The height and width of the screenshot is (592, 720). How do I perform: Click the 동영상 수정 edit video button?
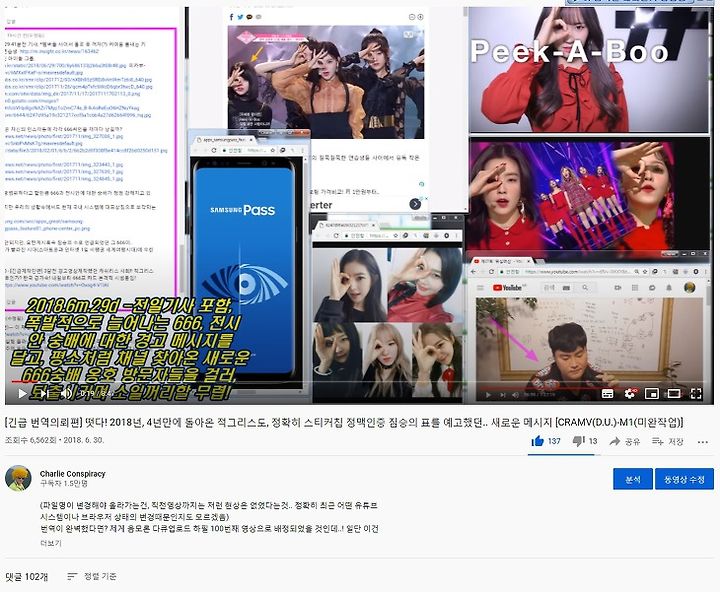684,479
